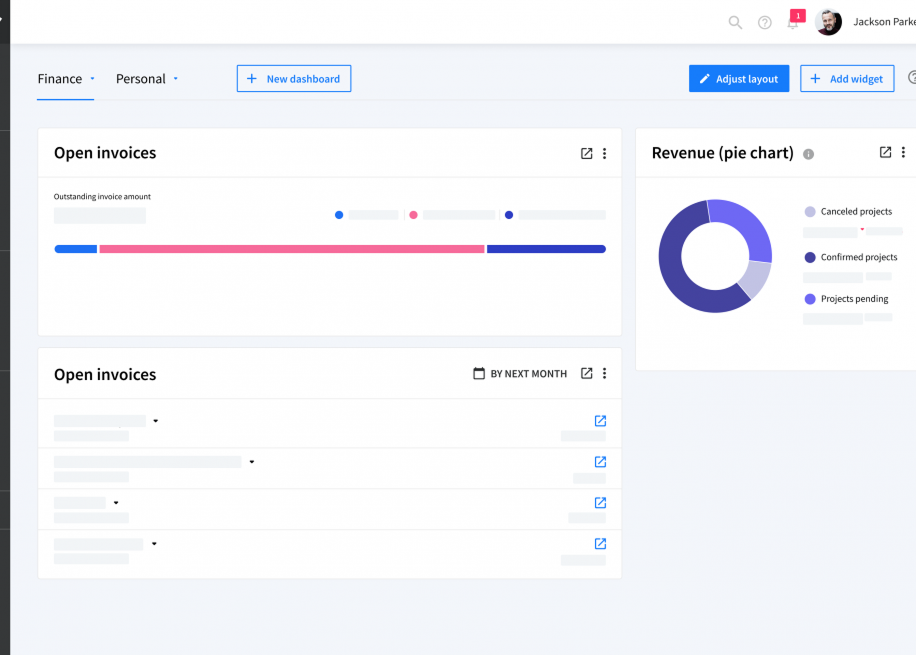
Task: Open Revenue pie chart external link icon
Action: [885, 152]
